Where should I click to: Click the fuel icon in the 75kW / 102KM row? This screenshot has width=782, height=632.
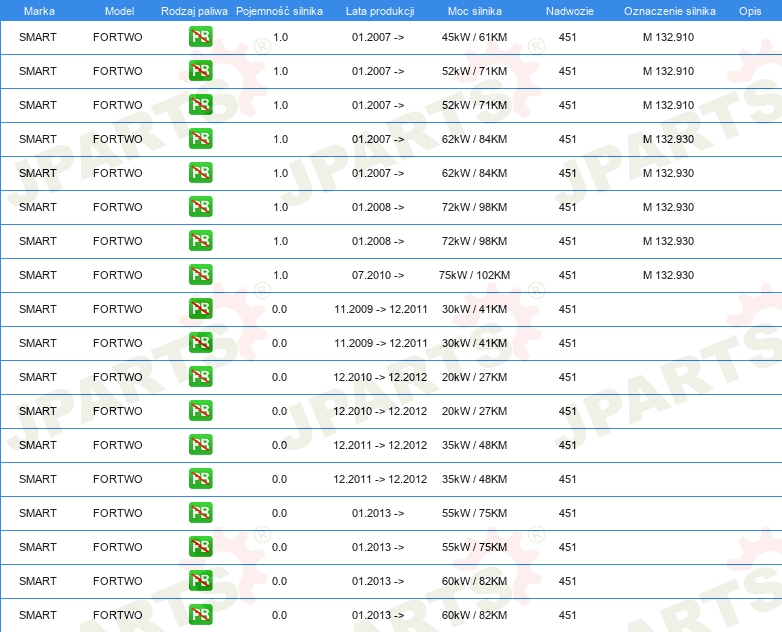point(200,275)
